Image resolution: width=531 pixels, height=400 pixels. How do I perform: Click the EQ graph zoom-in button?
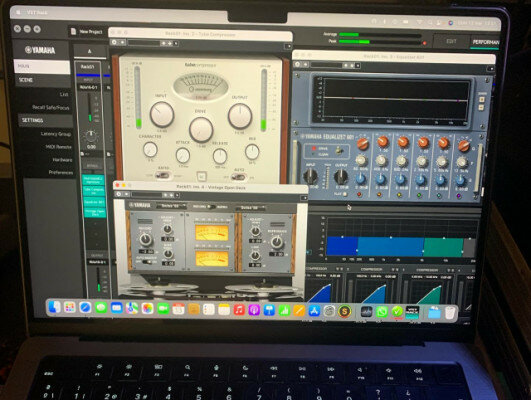[x=482, y=100]
